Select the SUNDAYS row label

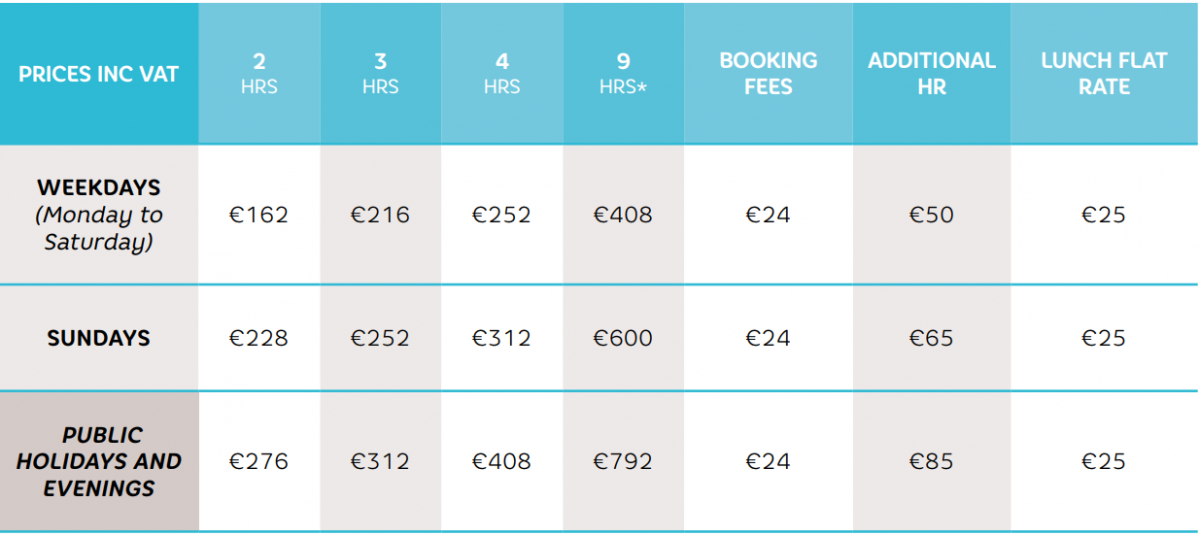(98, 338)
